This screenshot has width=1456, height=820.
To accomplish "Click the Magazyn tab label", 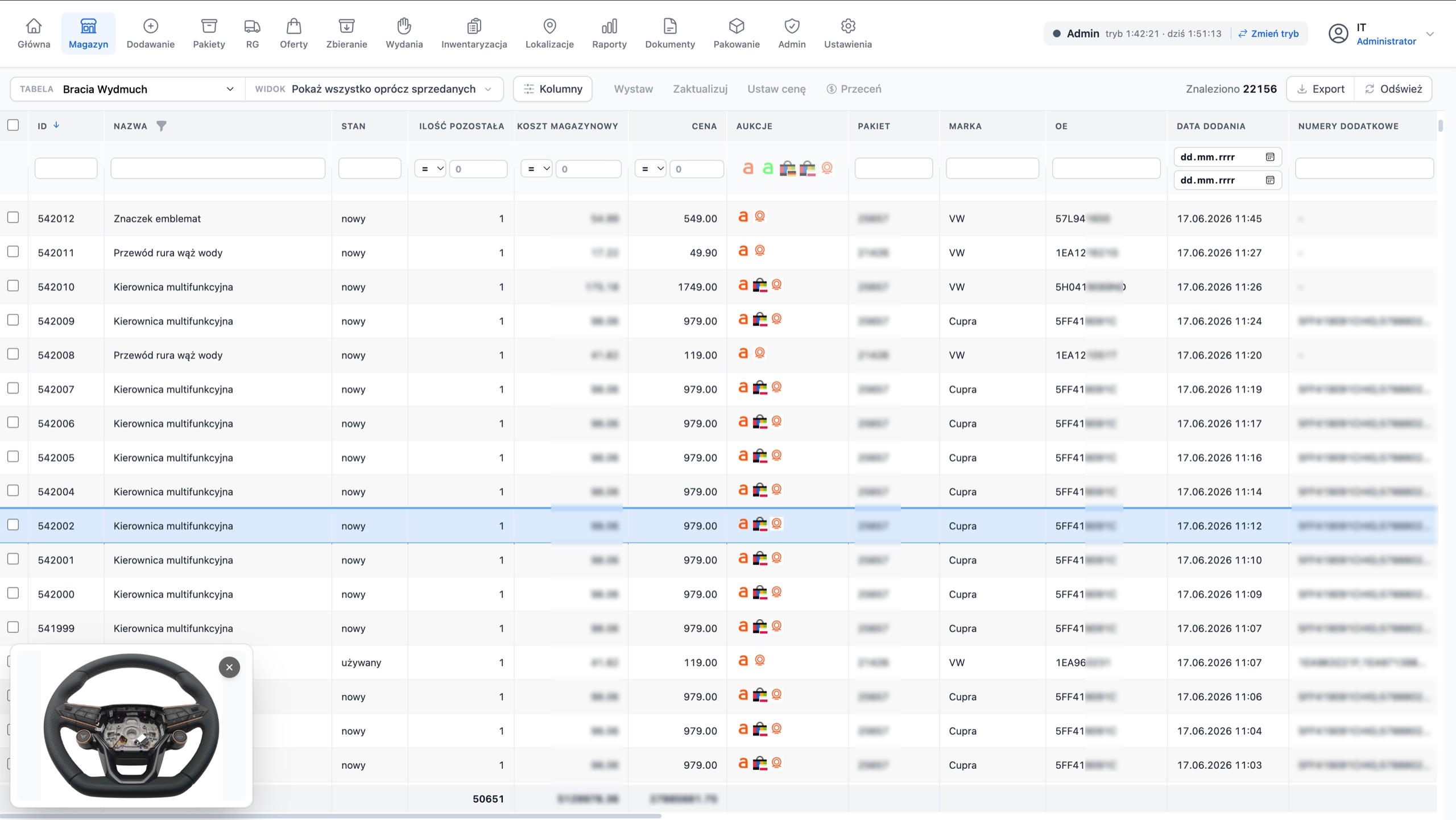I will pyautogui.click(x=88, y=44).
